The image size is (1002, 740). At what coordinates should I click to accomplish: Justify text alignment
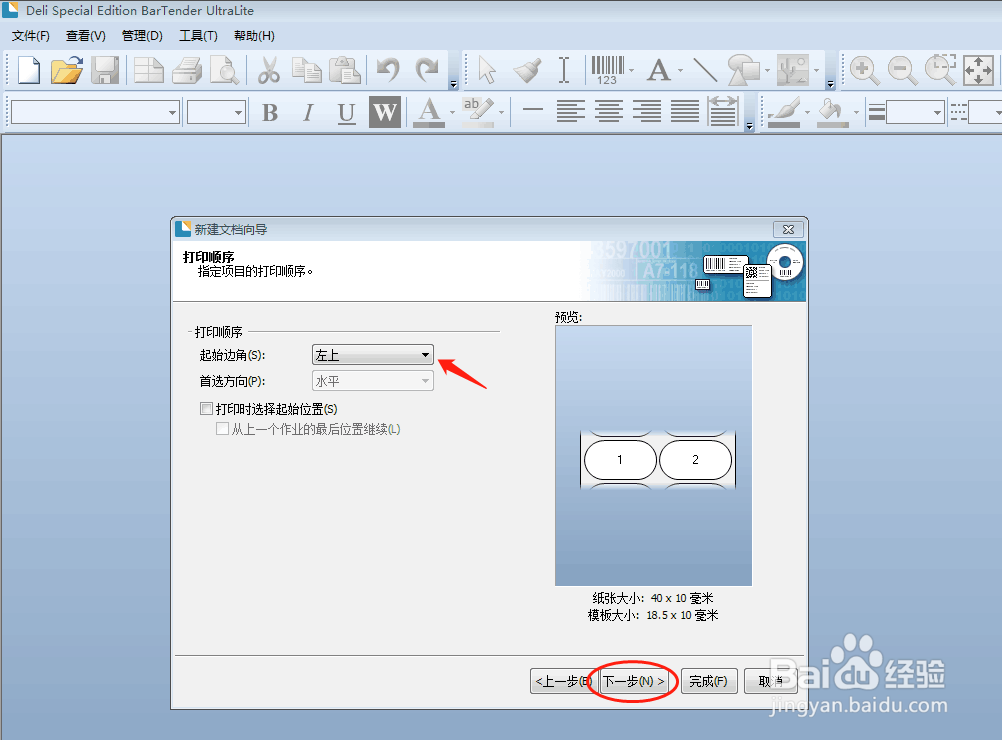(x=685, y=112)
